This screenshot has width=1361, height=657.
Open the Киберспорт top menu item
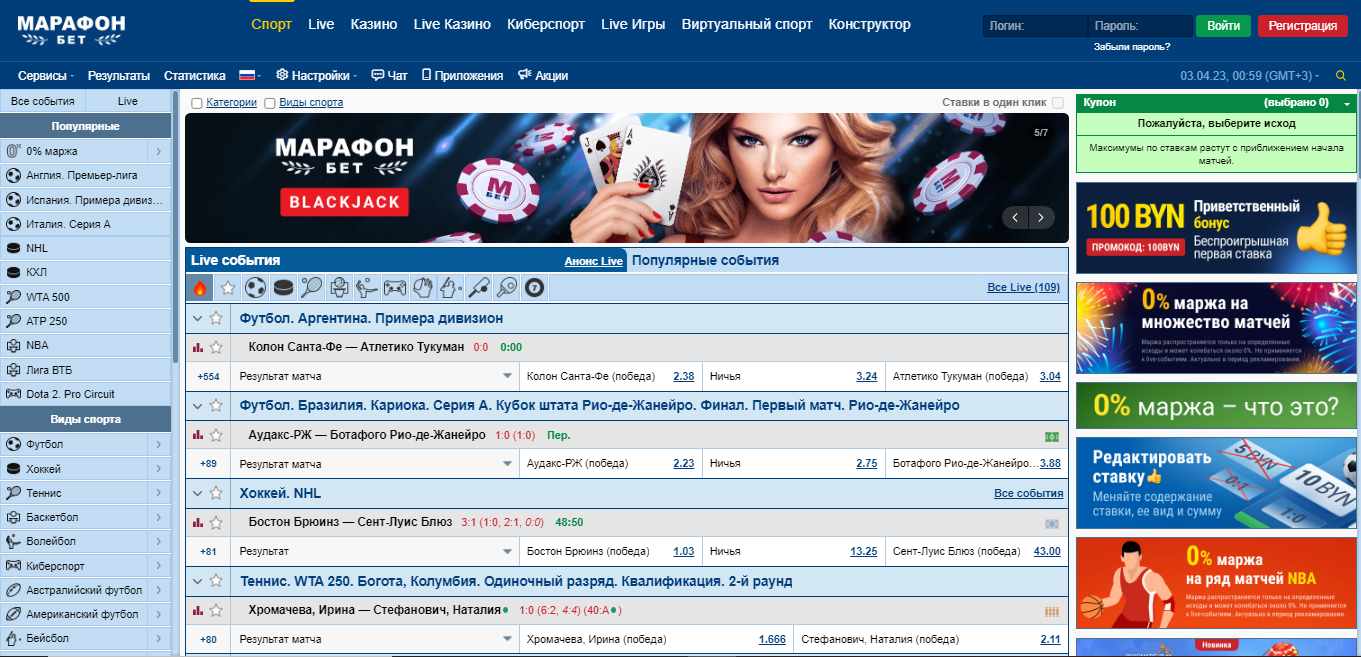click(x=546, y=24)
